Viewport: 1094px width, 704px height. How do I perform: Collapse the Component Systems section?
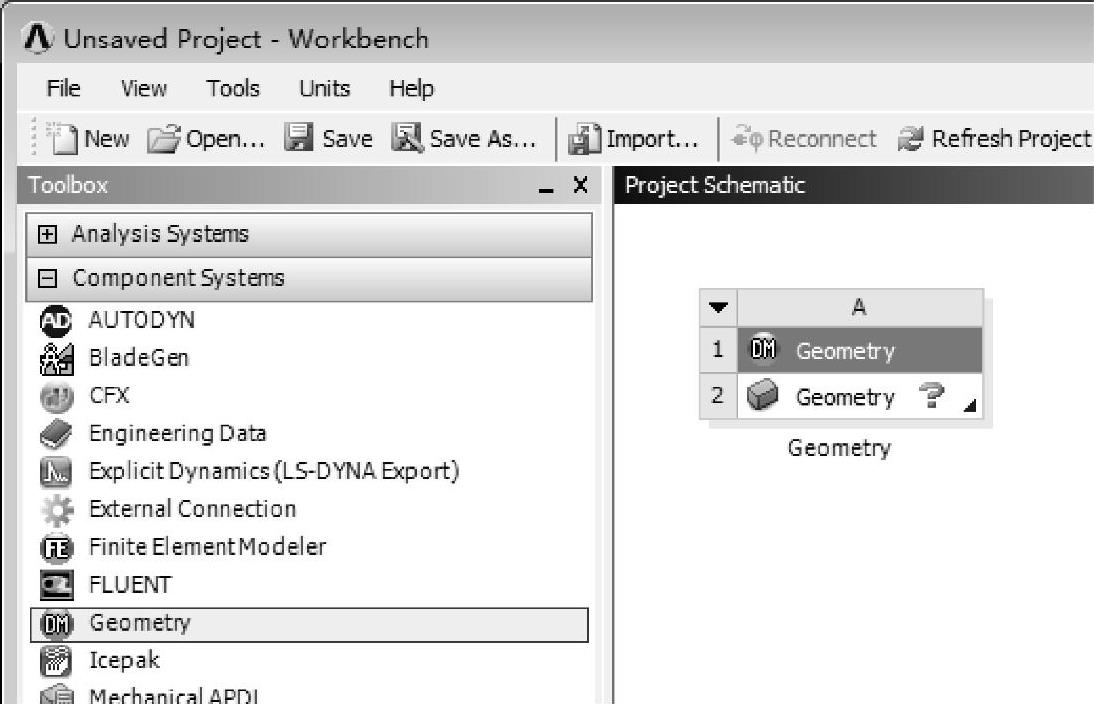coord(46,279)
